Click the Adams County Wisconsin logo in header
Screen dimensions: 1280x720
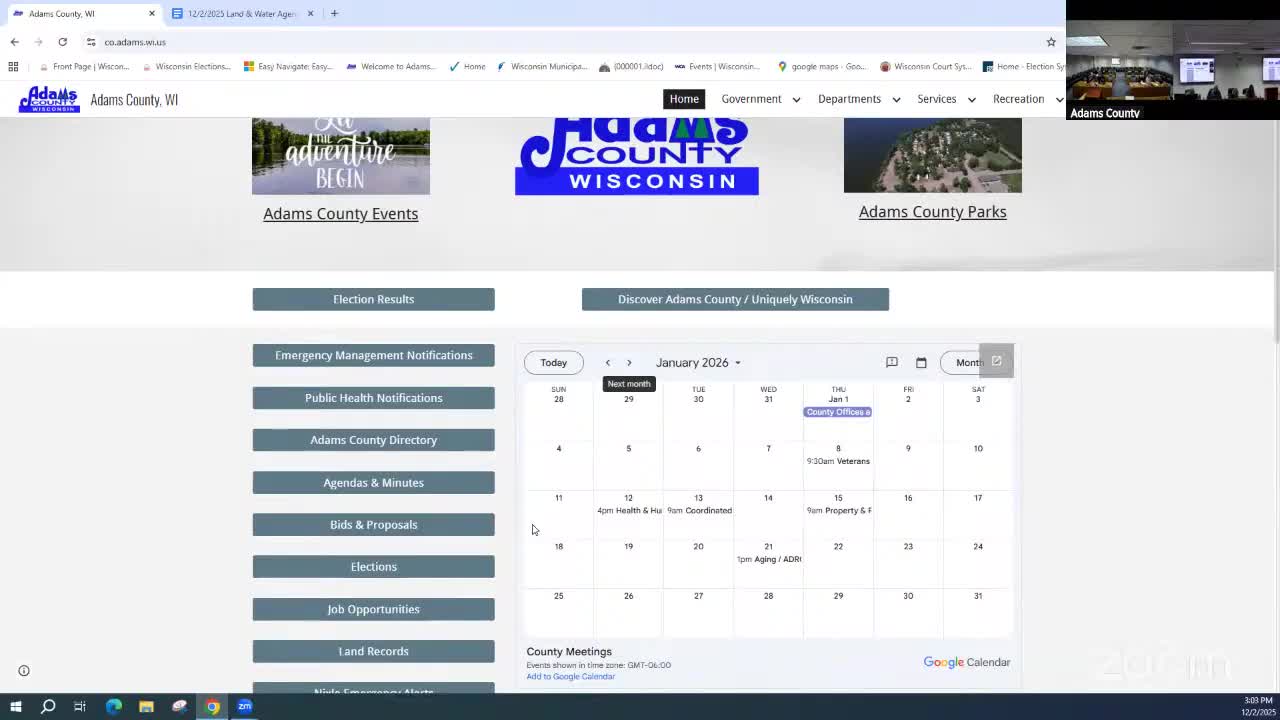pyautogui.click(x=48, y=99)
